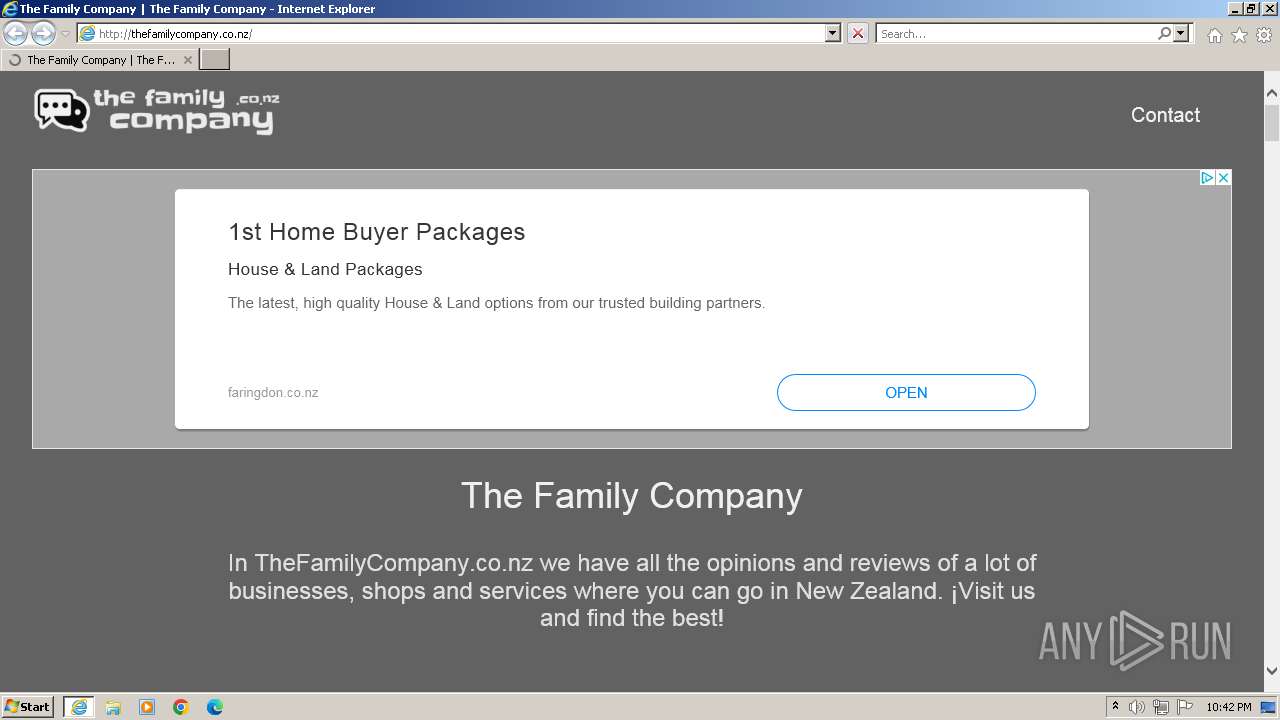Open File Explorer from taskbar
The height and width of the screenshot is (720, 1280).
click(x=113, y=707)
